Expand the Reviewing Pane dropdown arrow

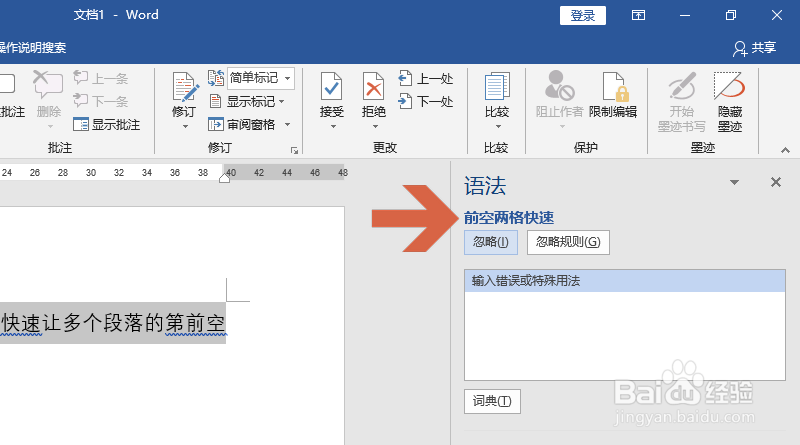point(287,124)
